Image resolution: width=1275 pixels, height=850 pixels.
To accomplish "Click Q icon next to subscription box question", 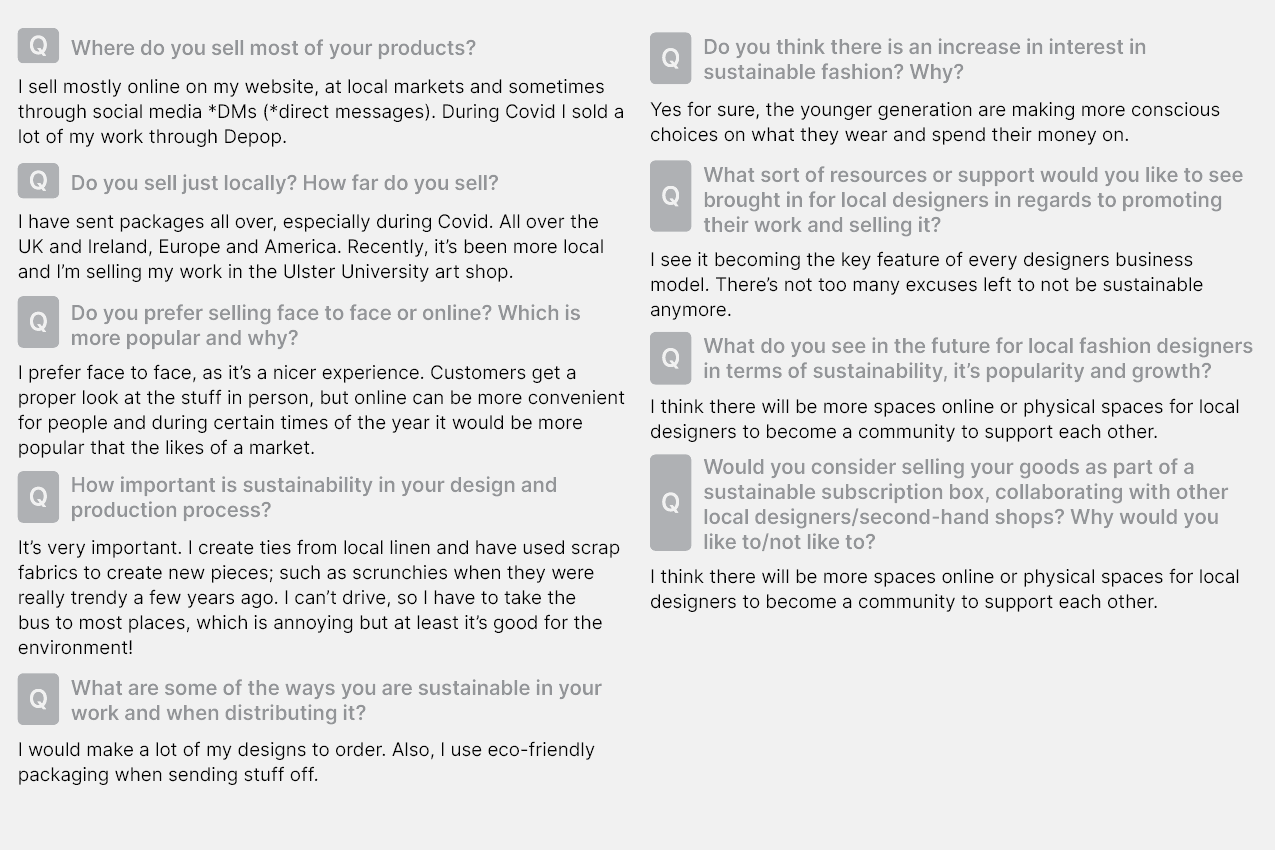I will click(x=670, y=503).
